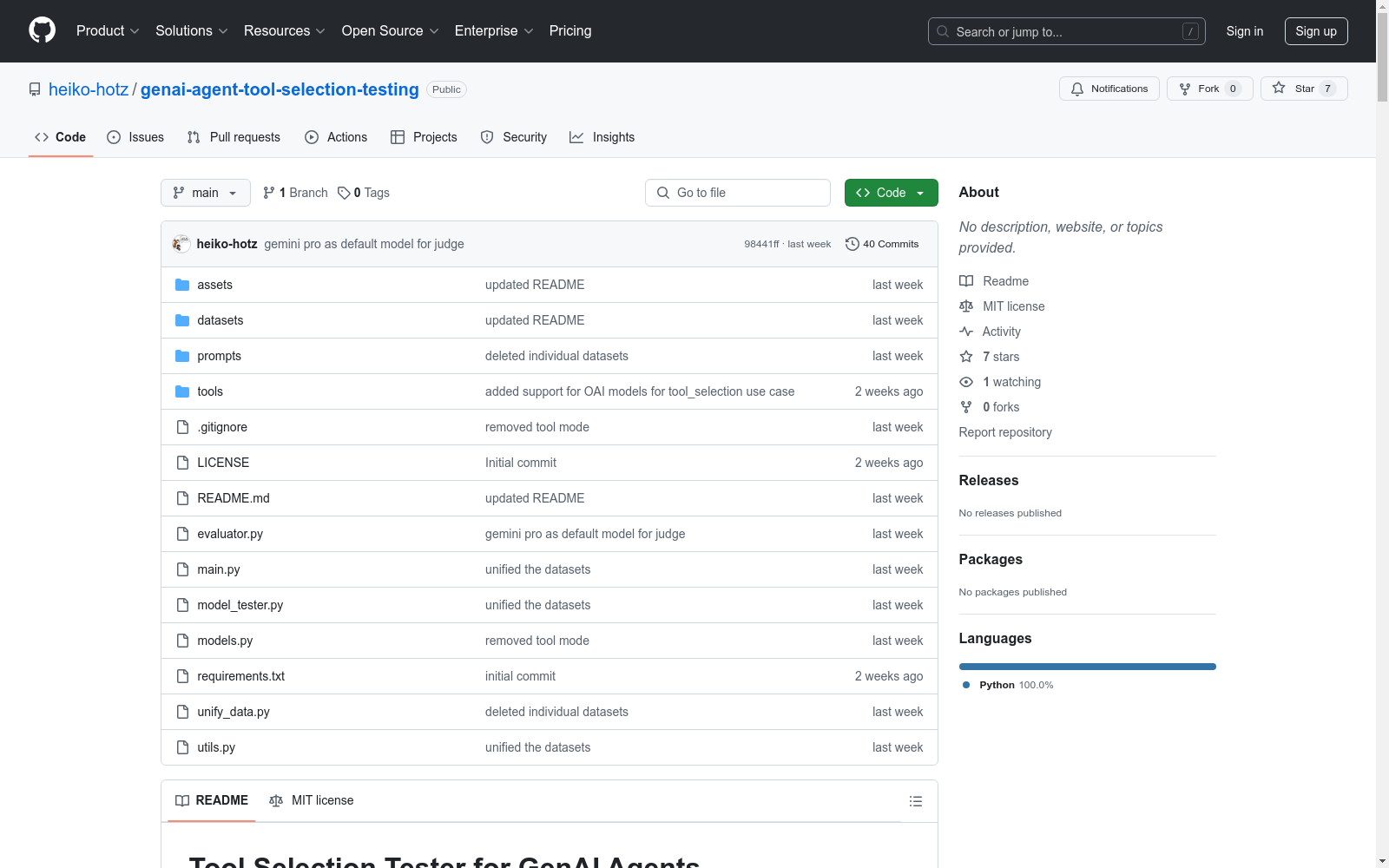Open the requirements.txt file
The height and width of the screenshot is (868, 1389).
coord(241,676)
